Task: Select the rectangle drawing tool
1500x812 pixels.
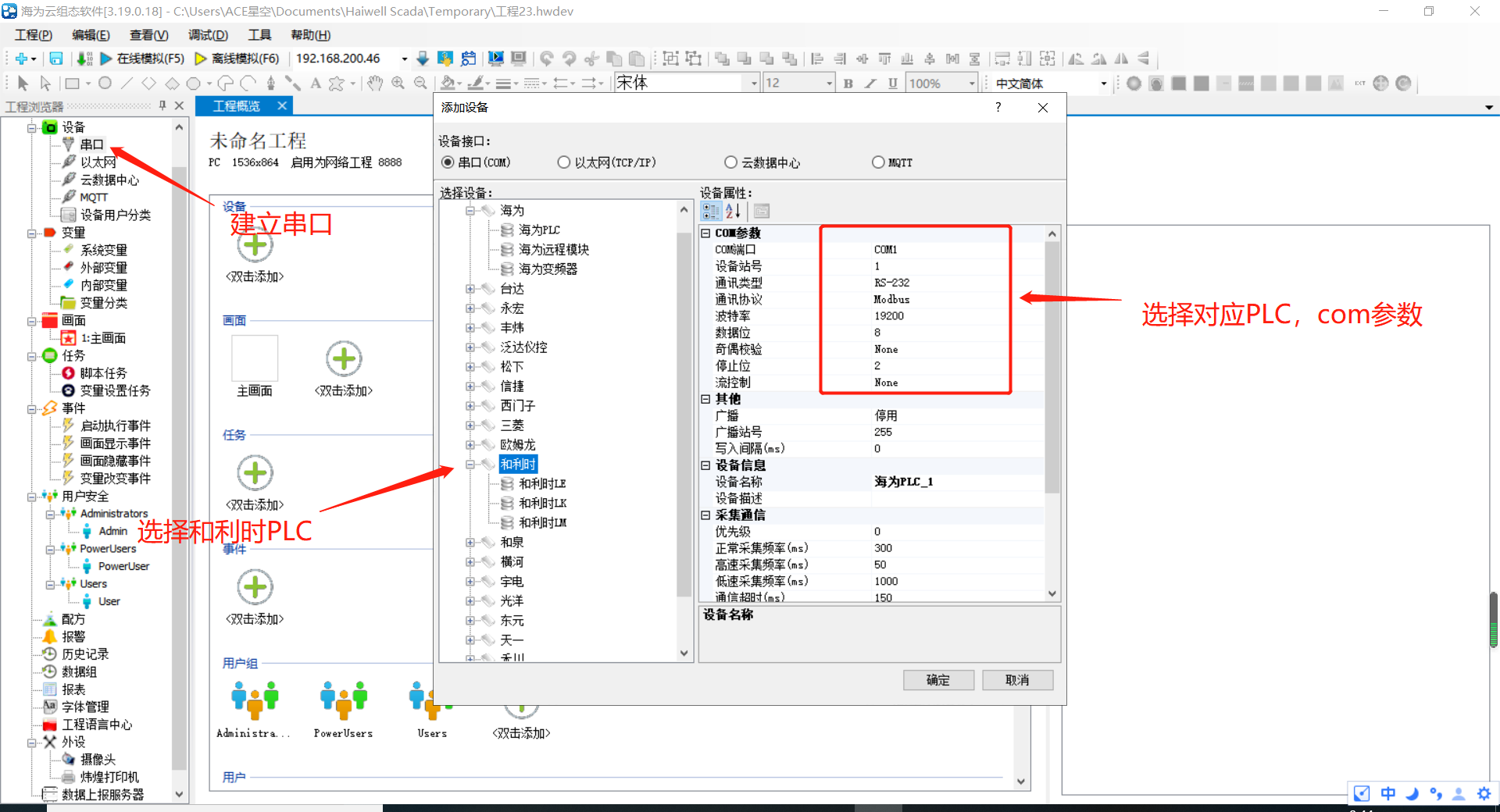Action: coord(73,84)
